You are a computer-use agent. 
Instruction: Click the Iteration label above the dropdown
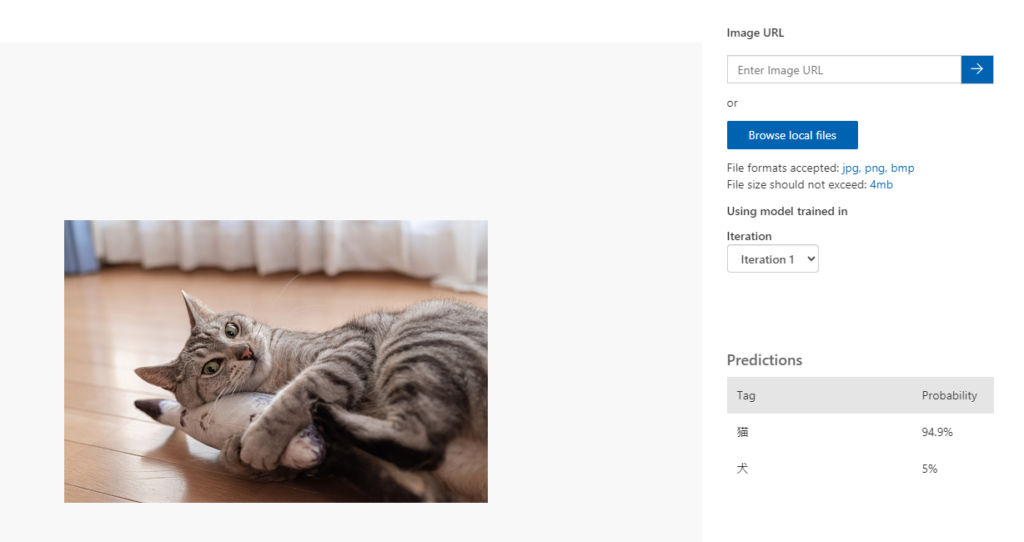coord(749,236)
